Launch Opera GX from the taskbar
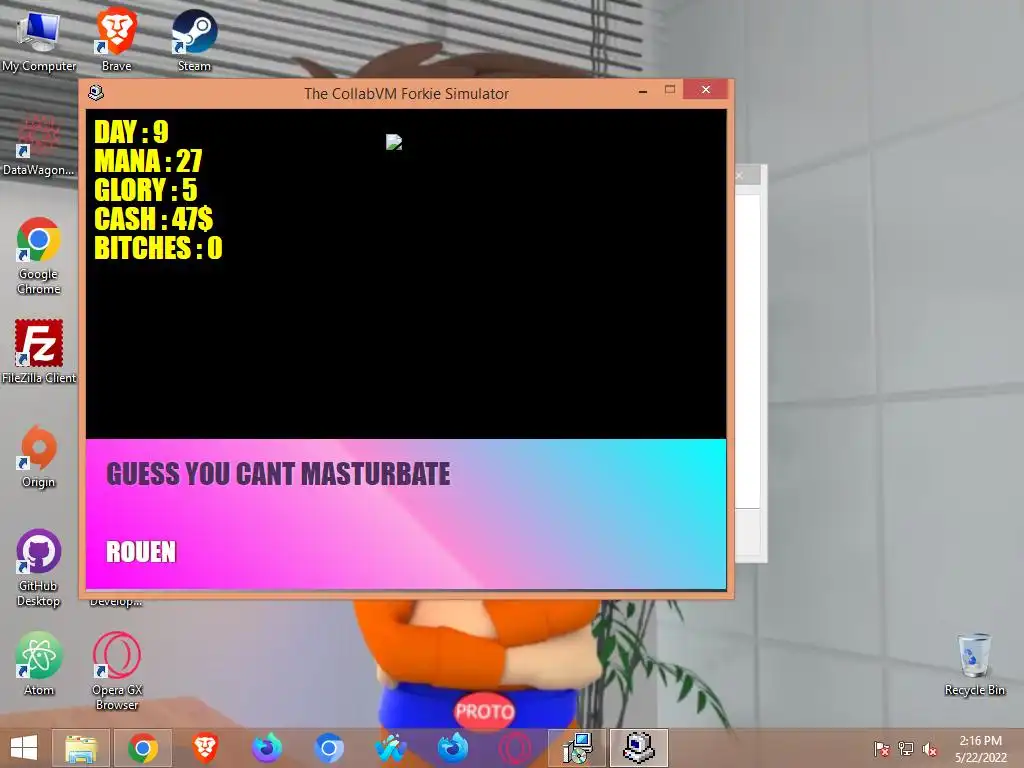Screen dimensions: 1024x768 tap(515, 748)
